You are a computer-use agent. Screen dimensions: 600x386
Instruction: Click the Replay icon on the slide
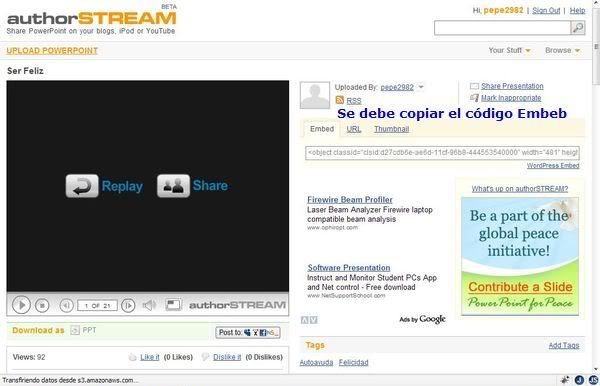[82, 186]
